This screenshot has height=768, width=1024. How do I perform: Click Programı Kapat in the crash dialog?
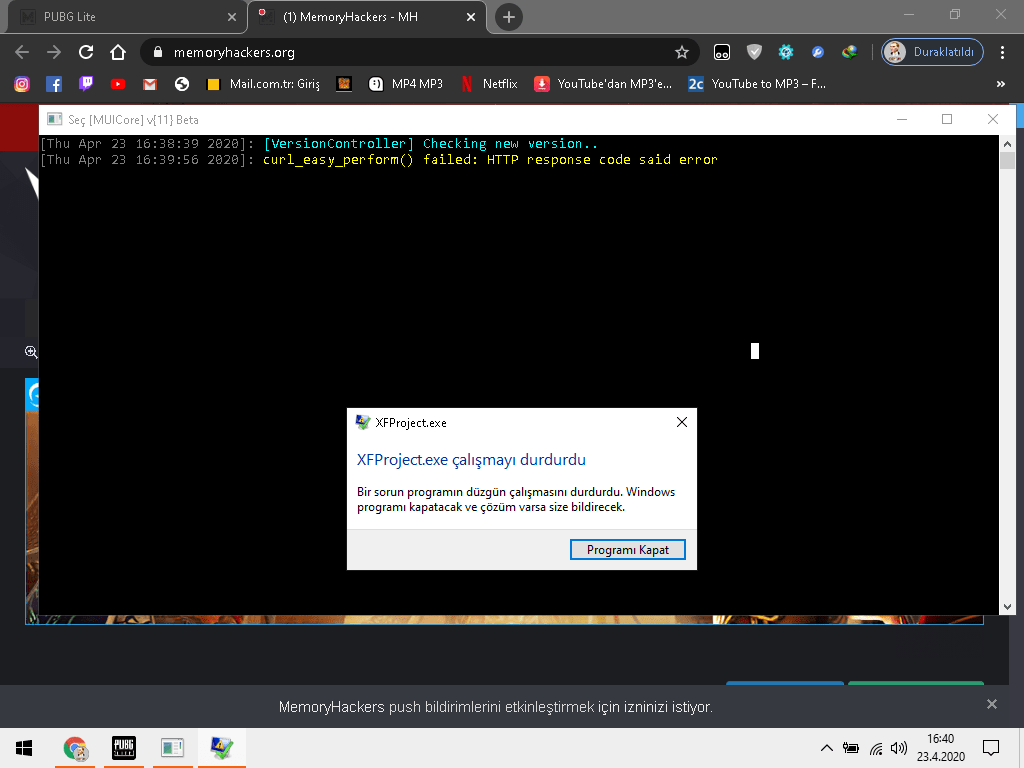(x=628, y=550)
